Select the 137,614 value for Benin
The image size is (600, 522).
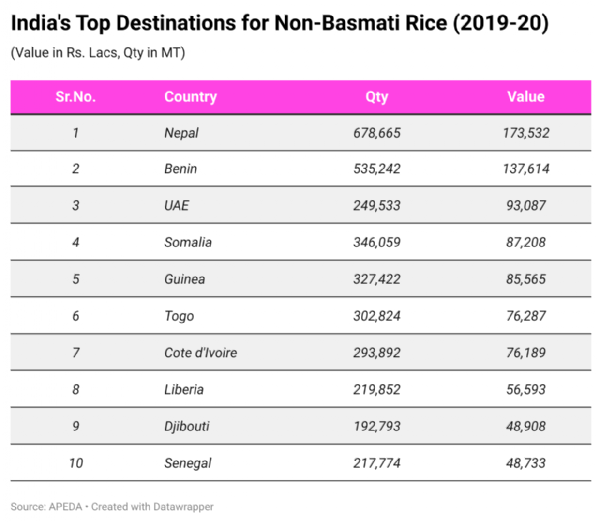point(525,169)
